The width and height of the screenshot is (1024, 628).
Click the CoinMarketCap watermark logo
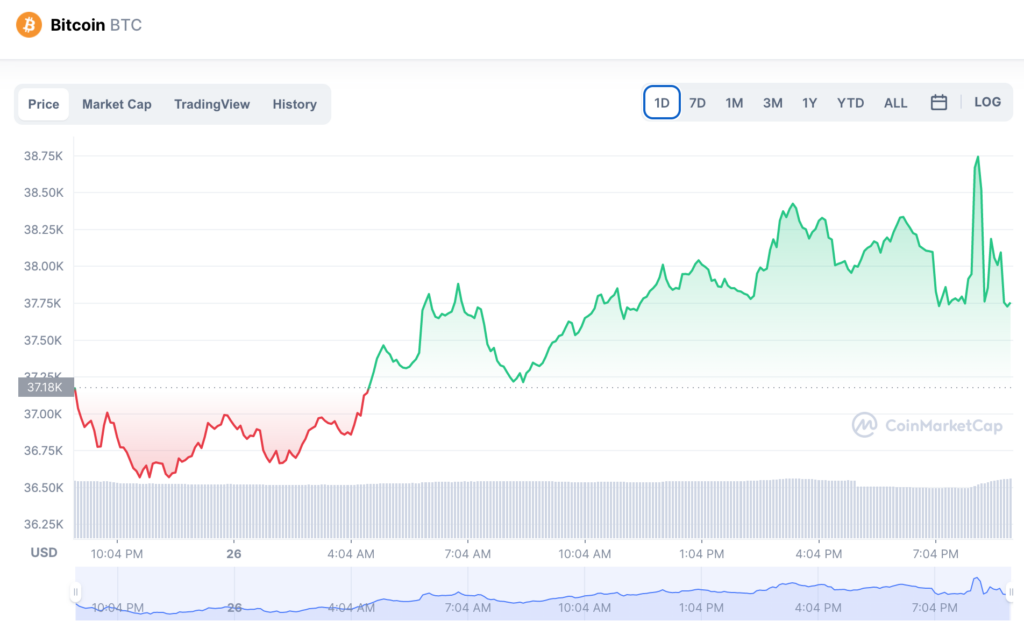(x=927, y=426)
